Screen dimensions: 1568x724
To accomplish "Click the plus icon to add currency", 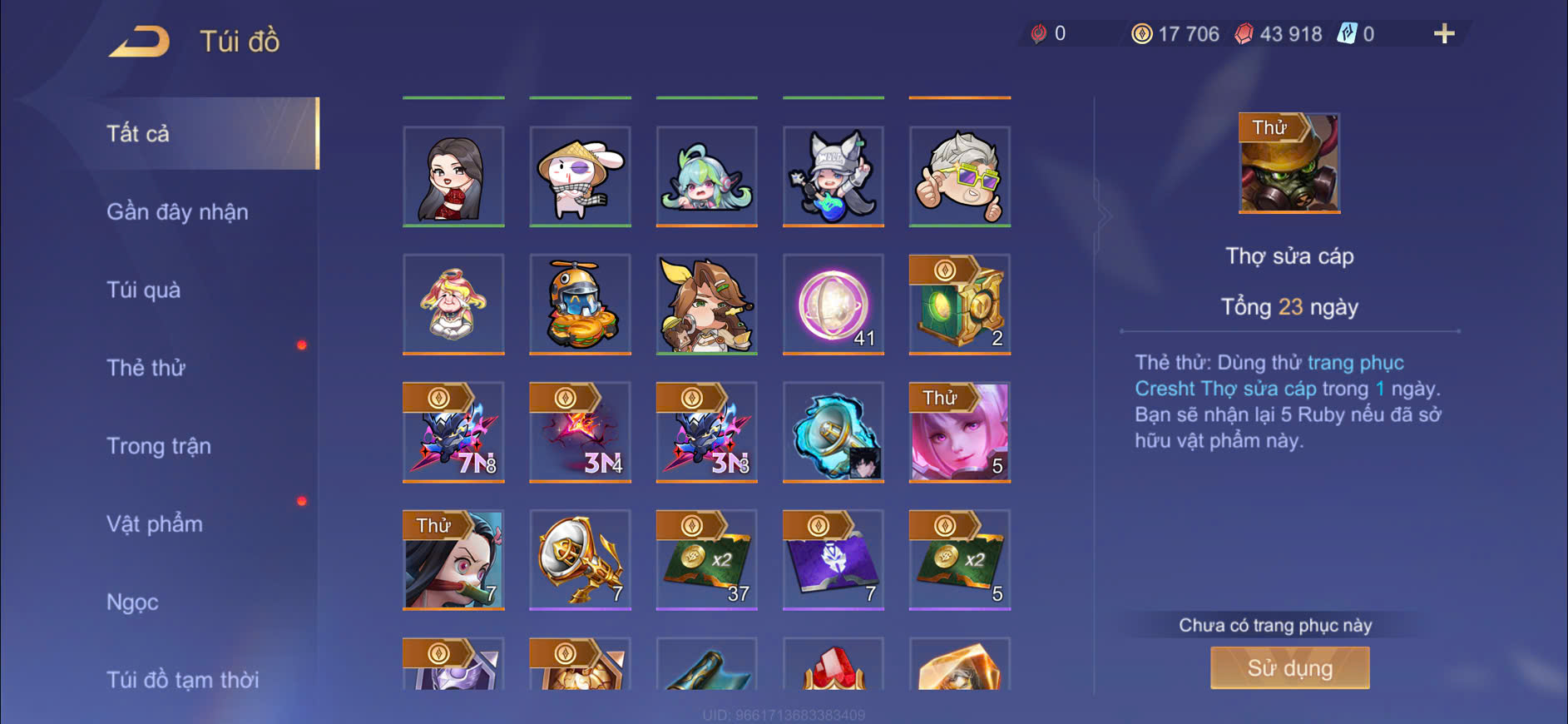I will 1444,34.
